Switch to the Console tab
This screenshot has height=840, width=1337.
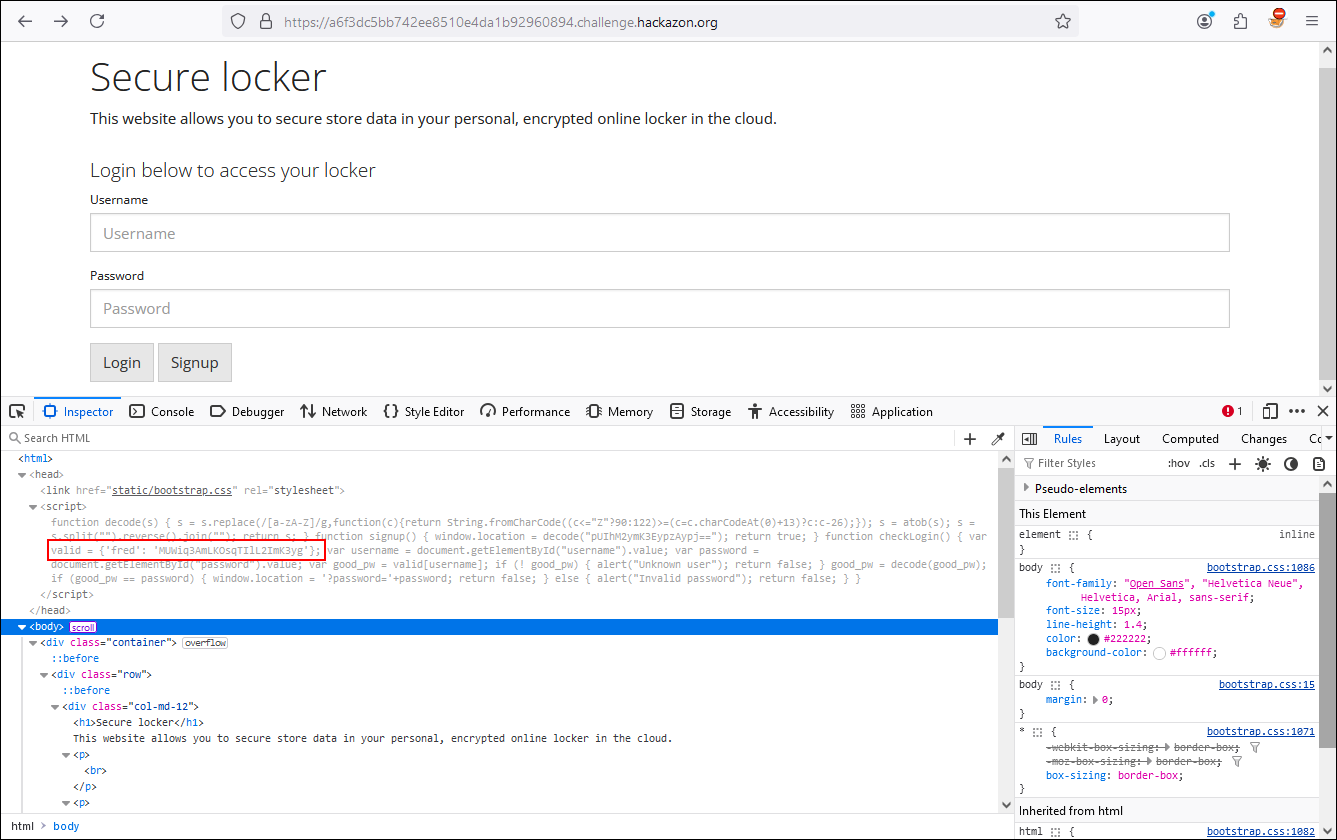tap(162, 411)
